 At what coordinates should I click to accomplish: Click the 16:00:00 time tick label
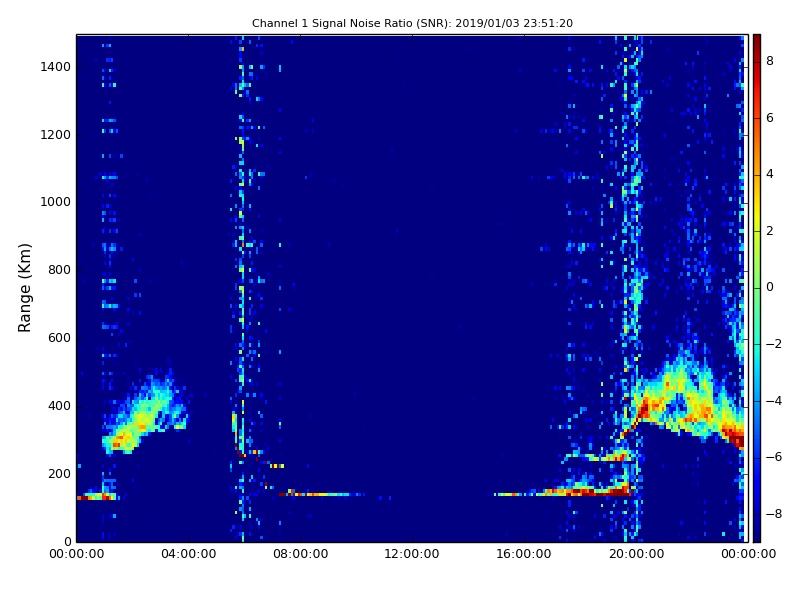pos(524,554)
